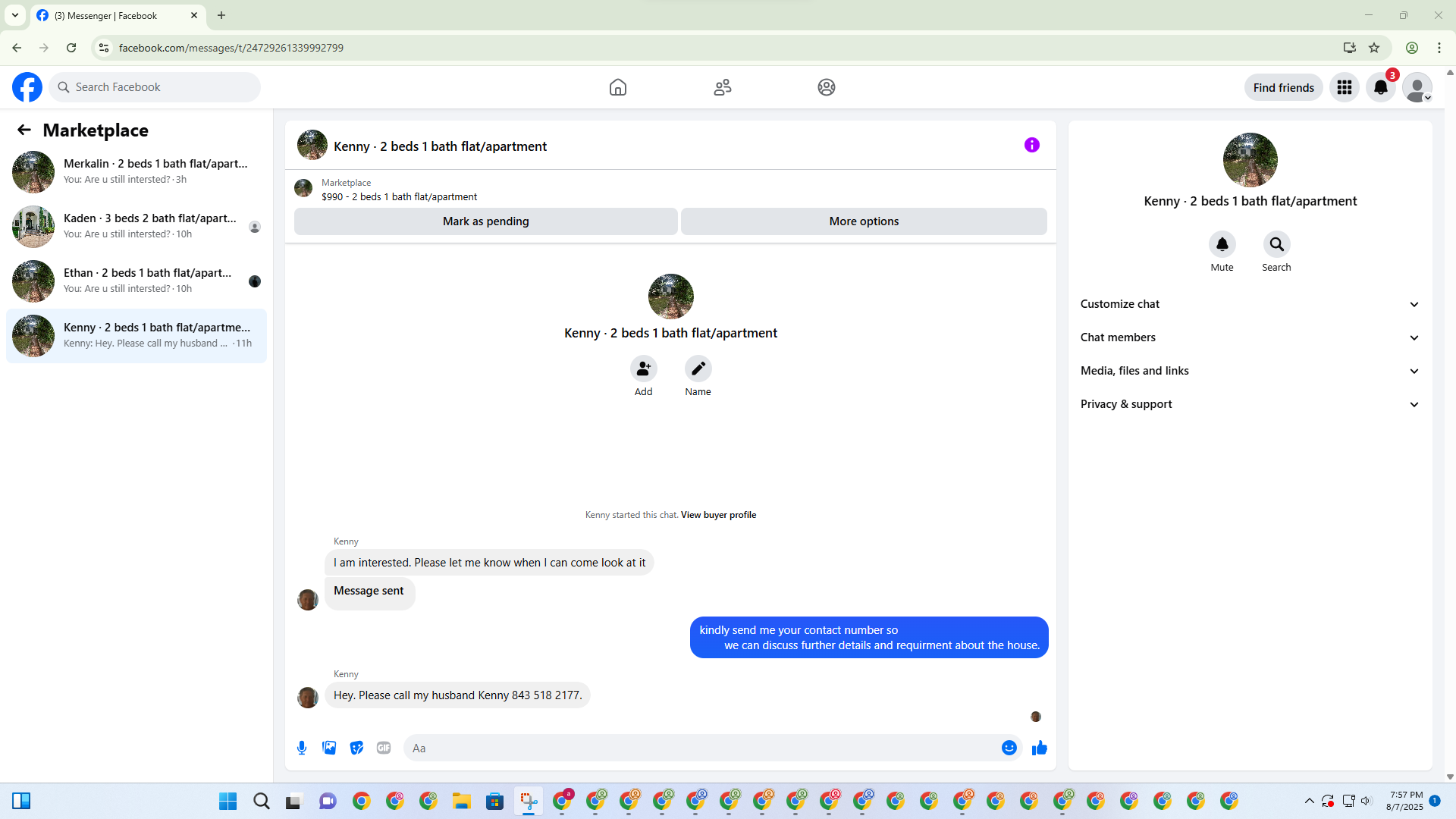Open Kenny's large avatar in right panel

[x=1250, y=160]
